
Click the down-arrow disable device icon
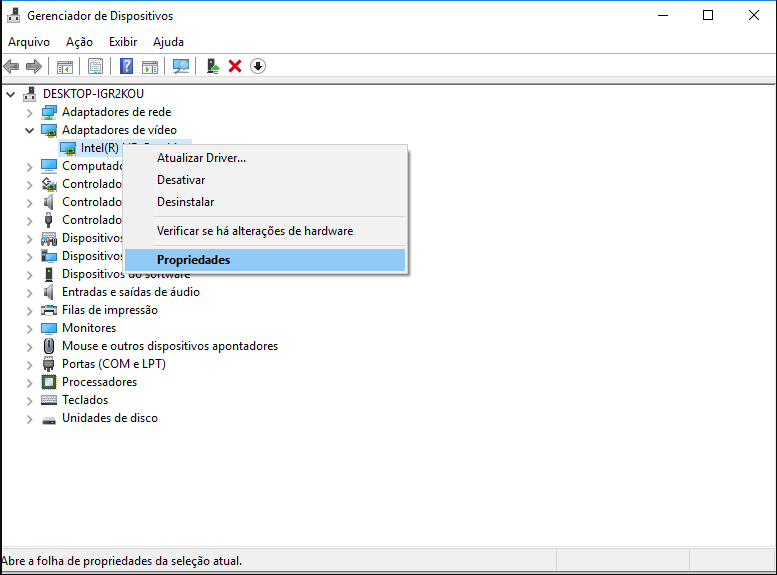pyautogui.click(x=258, y=66)
